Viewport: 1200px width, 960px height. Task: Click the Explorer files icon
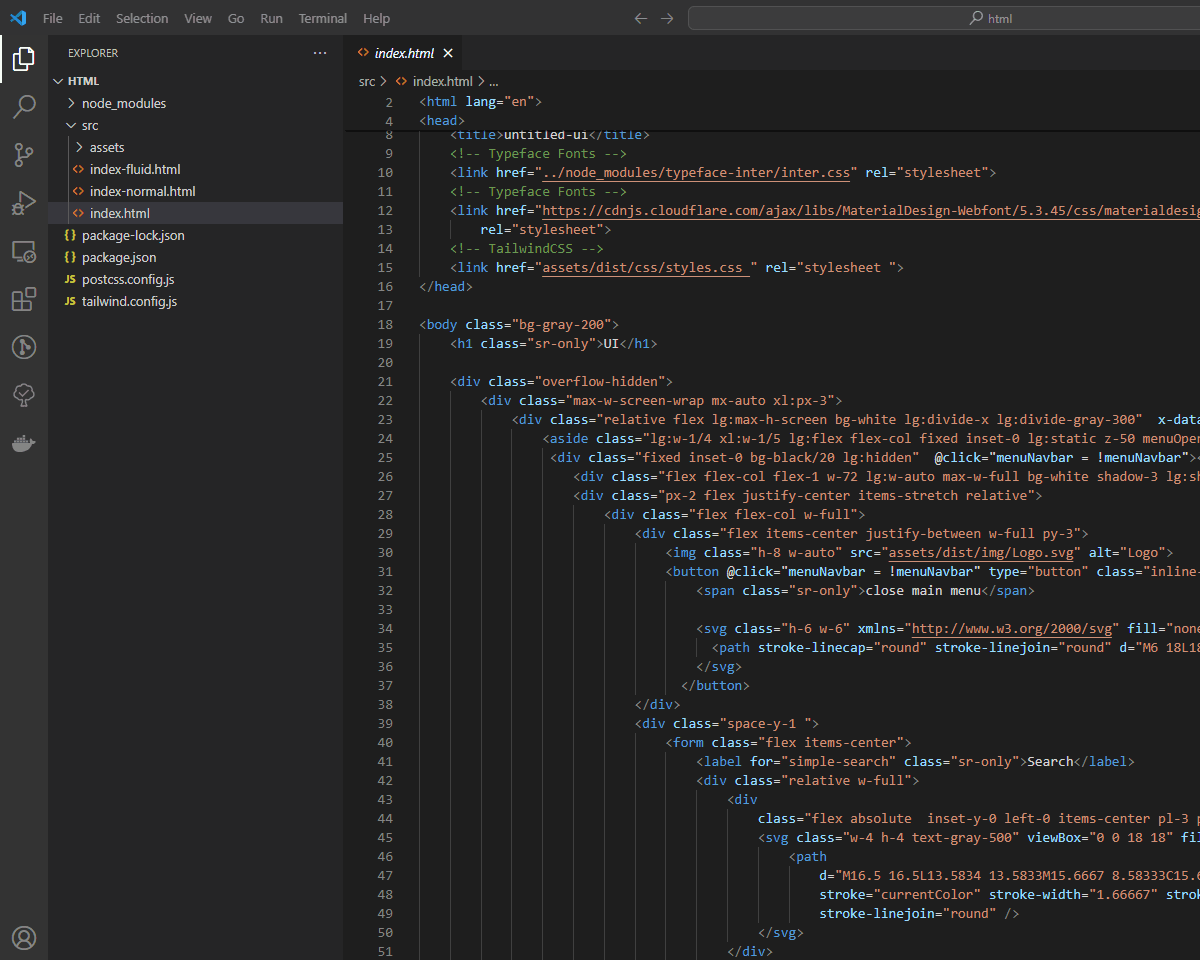tap(24, 60)
